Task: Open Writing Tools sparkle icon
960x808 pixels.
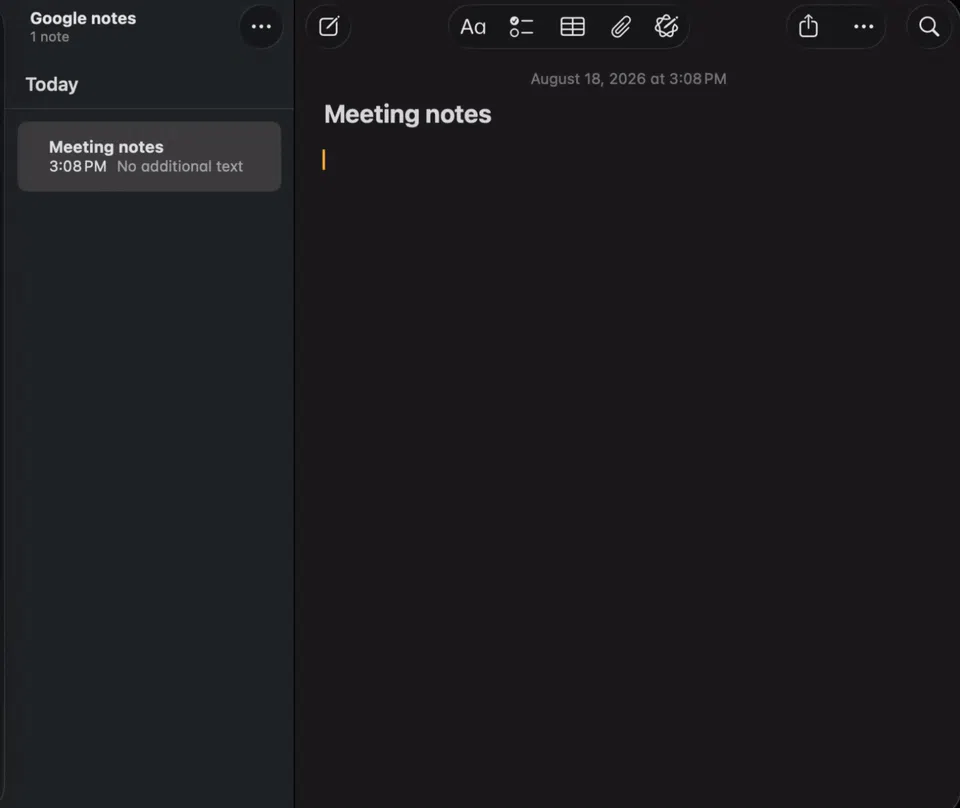Action: tap(666, 27)
